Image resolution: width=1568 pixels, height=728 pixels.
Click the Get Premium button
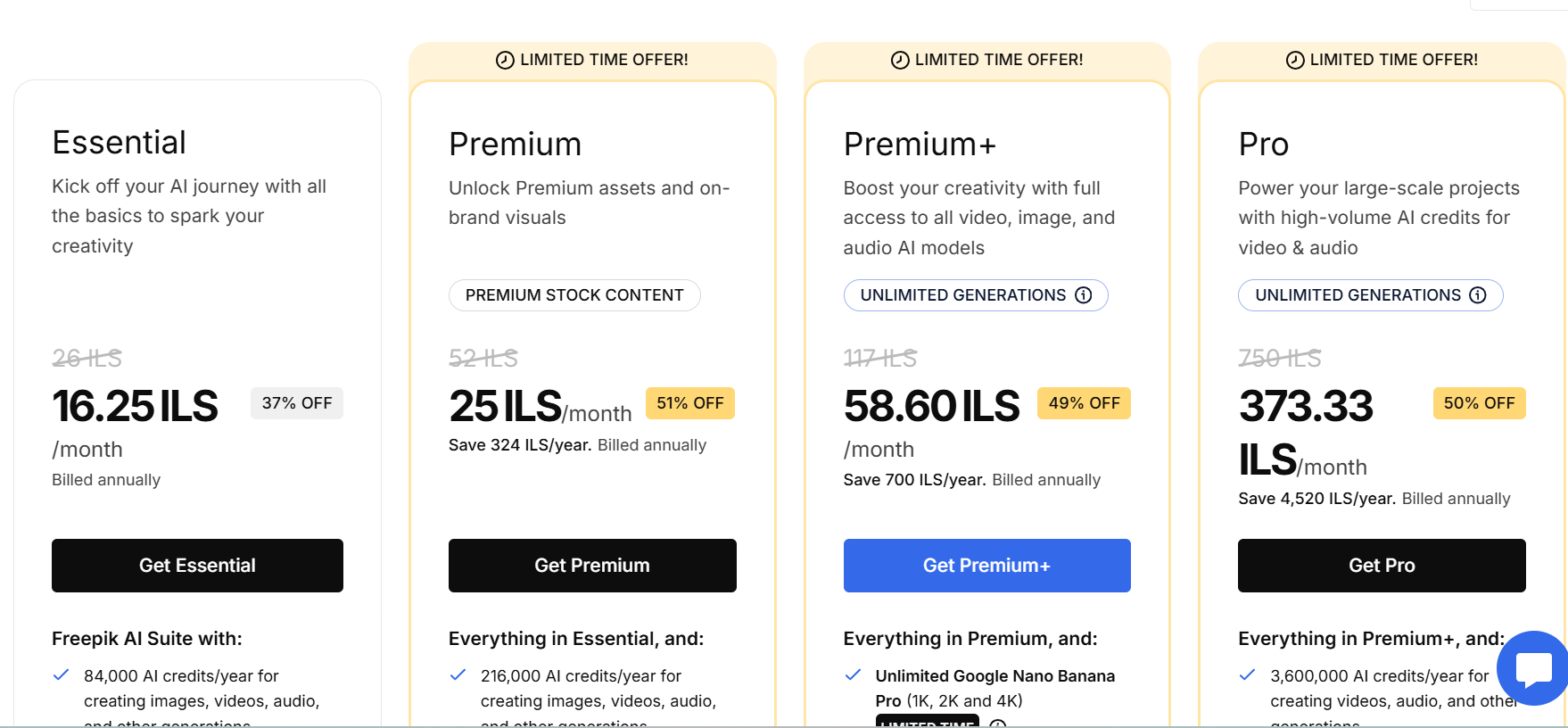click(x=592, y=566)
